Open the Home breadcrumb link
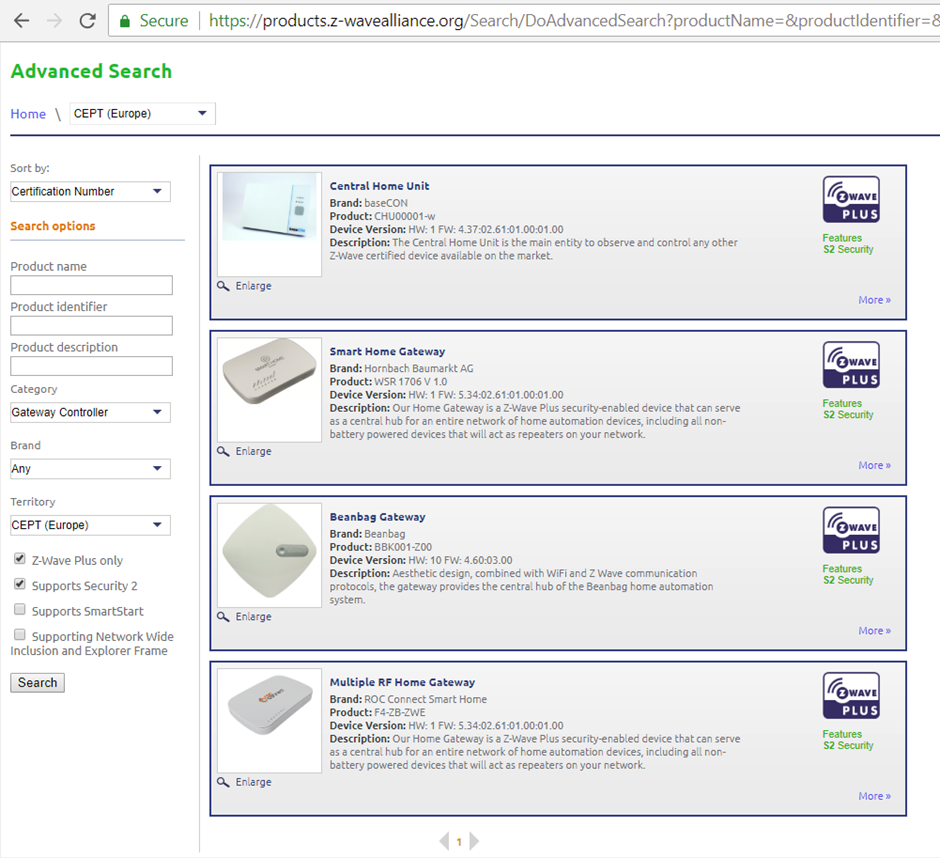Viewport: 940px width, 858px height. click(28, 114)
